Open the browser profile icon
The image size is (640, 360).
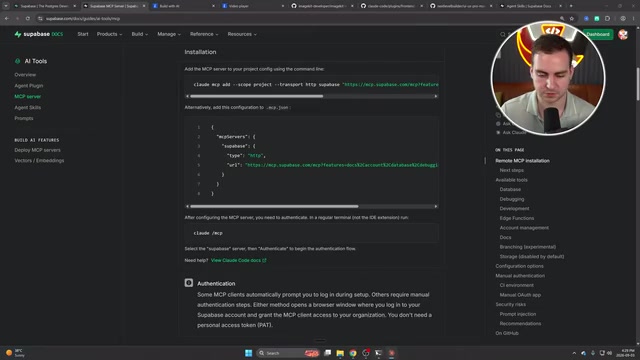pos(623,18)
